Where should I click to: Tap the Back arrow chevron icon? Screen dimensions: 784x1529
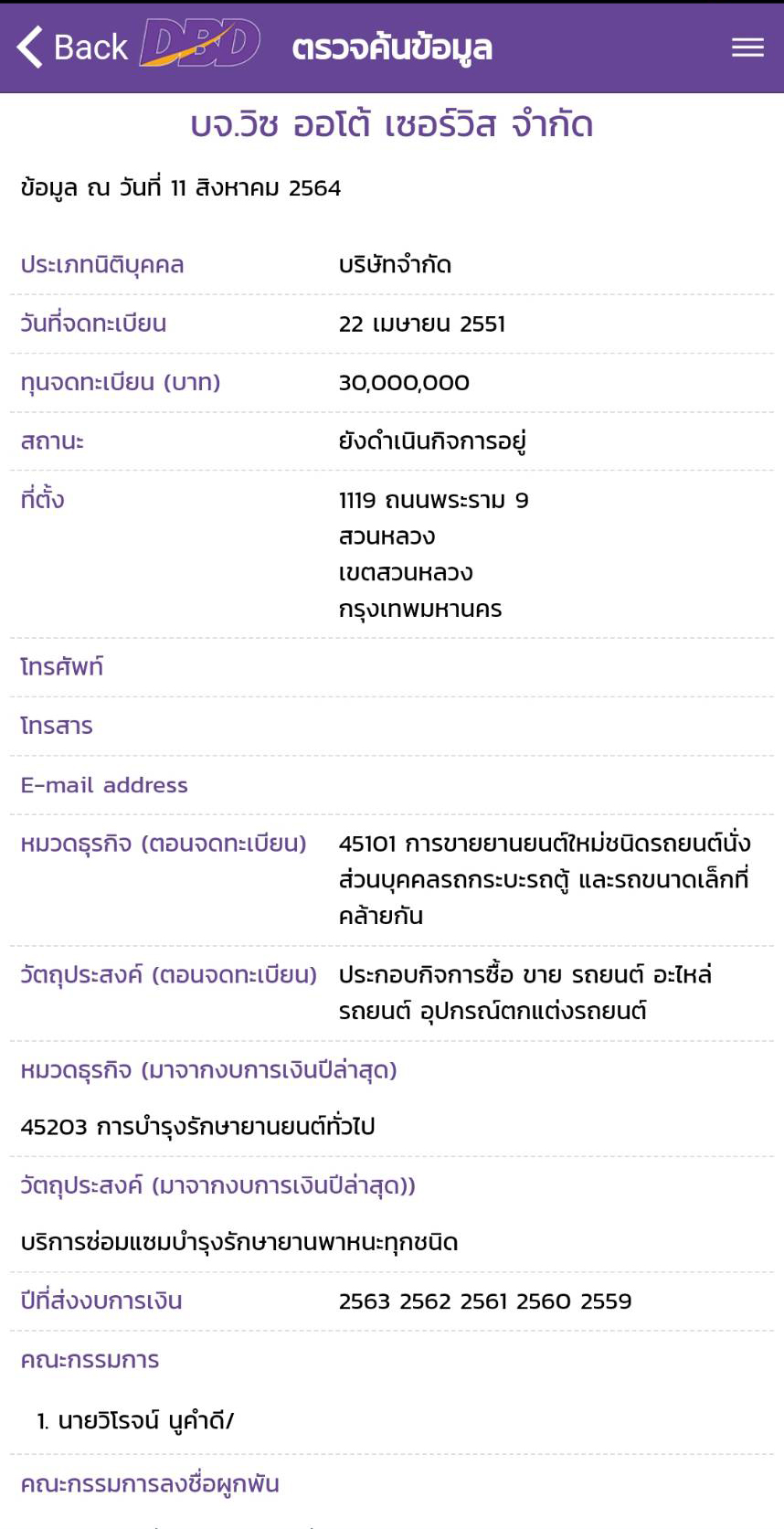(30, 47)
